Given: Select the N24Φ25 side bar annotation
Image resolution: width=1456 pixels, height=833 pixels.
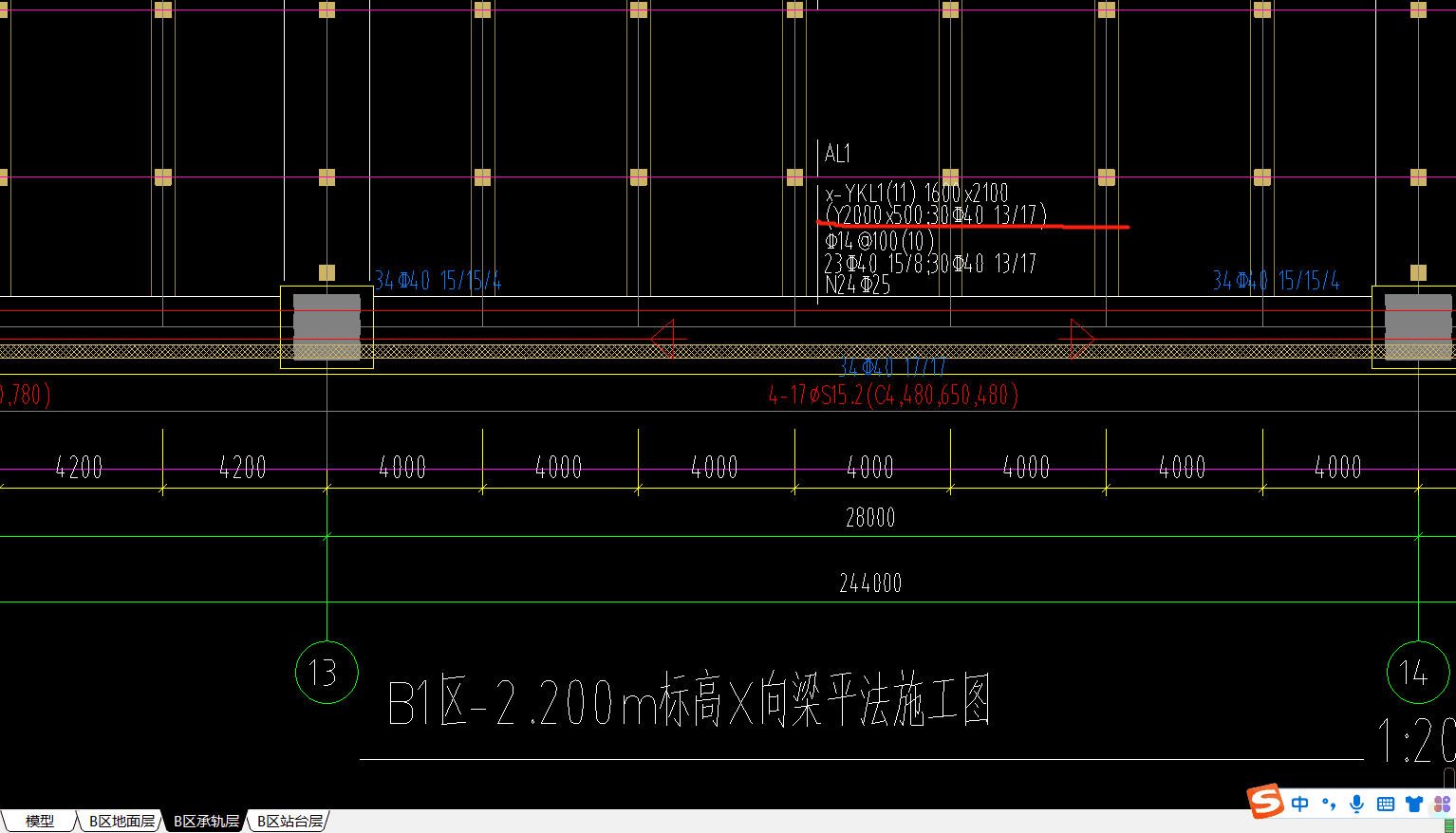Looking at the screenshot, I should click(858, 284).
